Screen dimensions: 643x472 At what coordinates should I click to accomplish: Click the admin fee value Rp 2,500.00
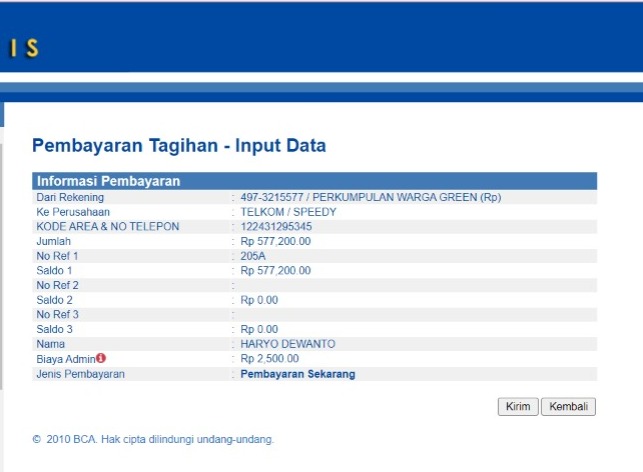point(269,359)
